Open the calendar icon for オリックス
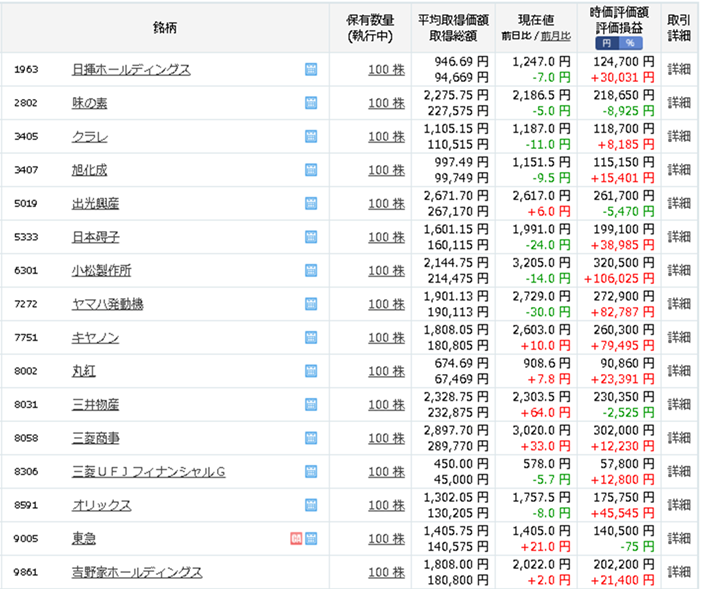The image size is (701, 589). (x=311, y=505)
